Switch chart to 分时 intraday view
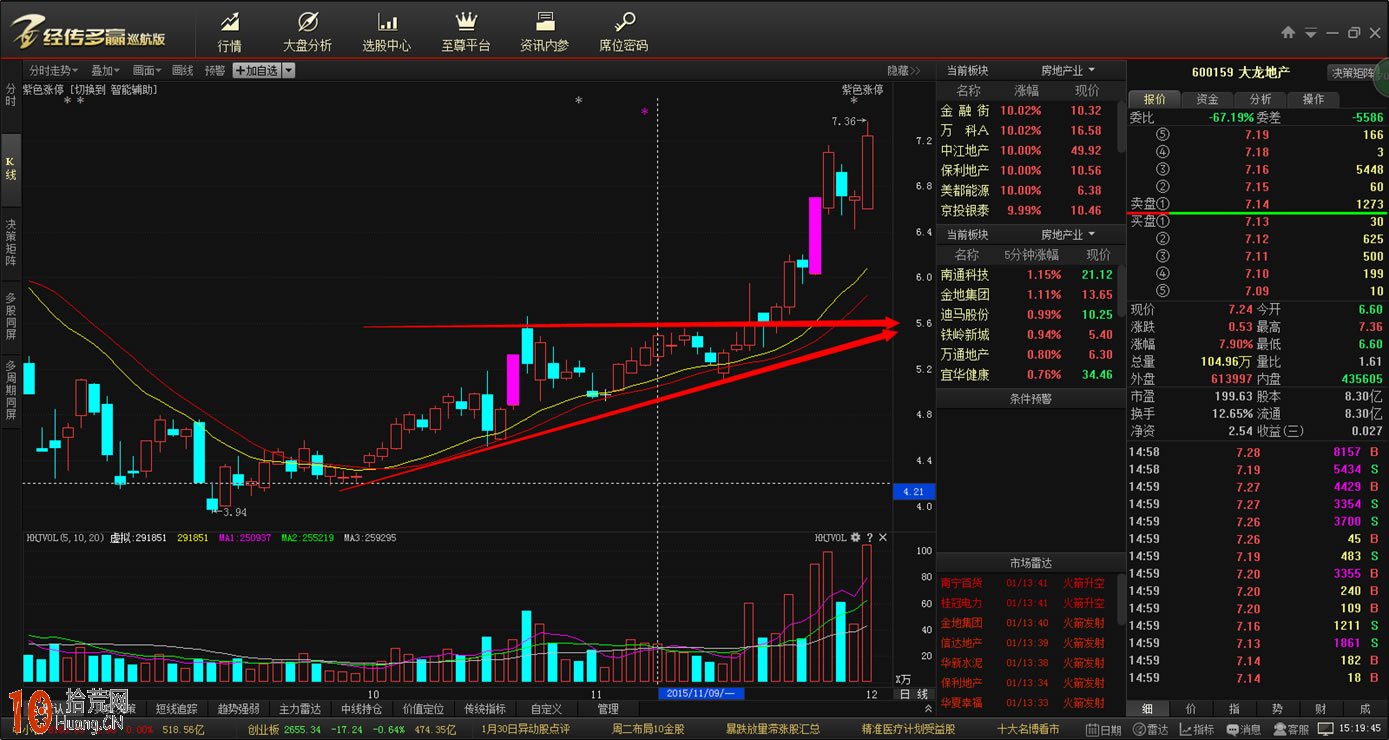The image size is (1389, 740). [x=11, y=95]
